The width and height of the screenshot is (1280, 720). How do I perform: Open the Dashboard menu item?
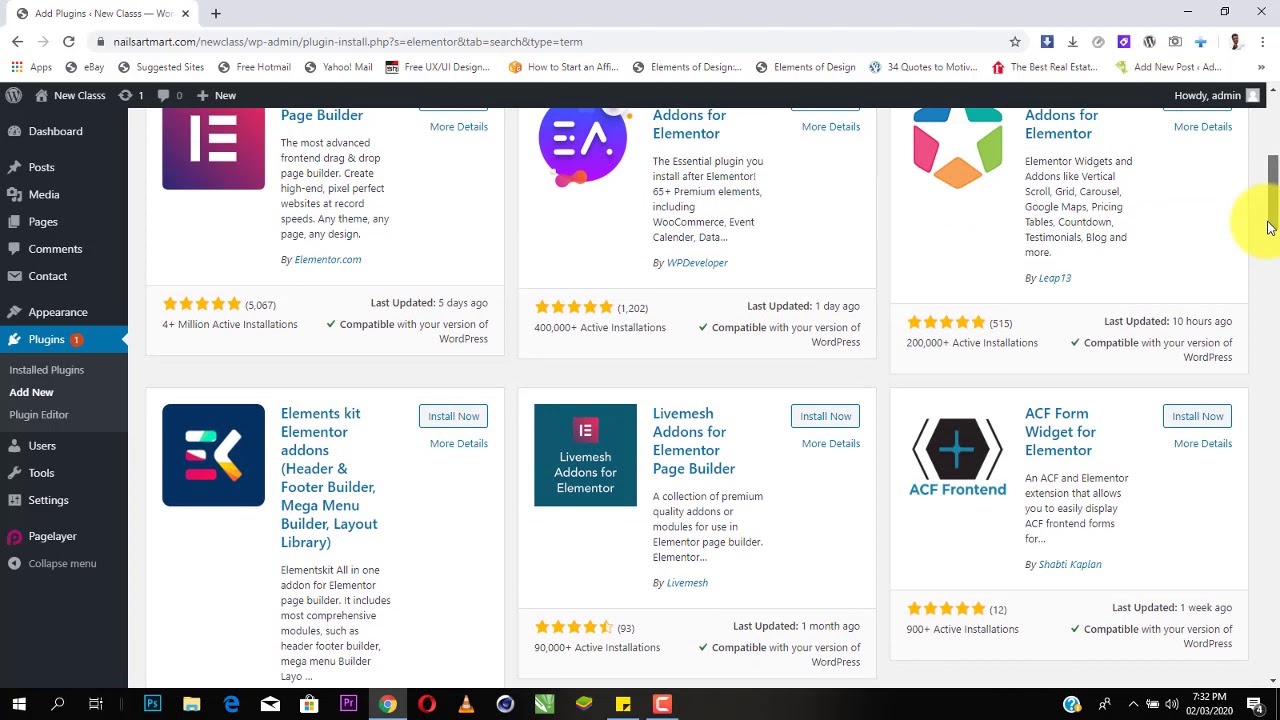point(56,131)
